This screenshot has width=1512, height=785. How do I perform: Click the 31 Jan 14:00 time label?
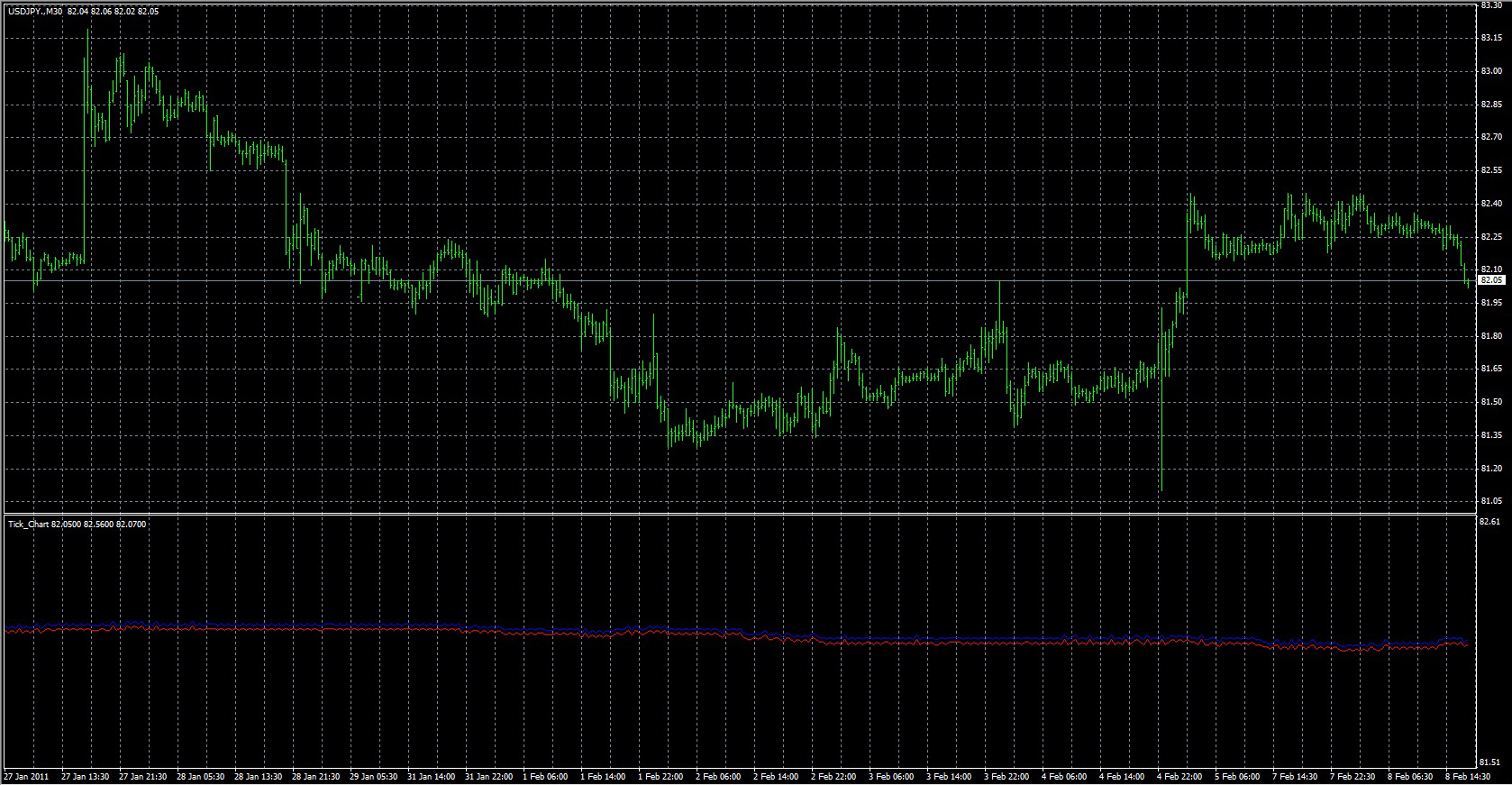[432, 776]
